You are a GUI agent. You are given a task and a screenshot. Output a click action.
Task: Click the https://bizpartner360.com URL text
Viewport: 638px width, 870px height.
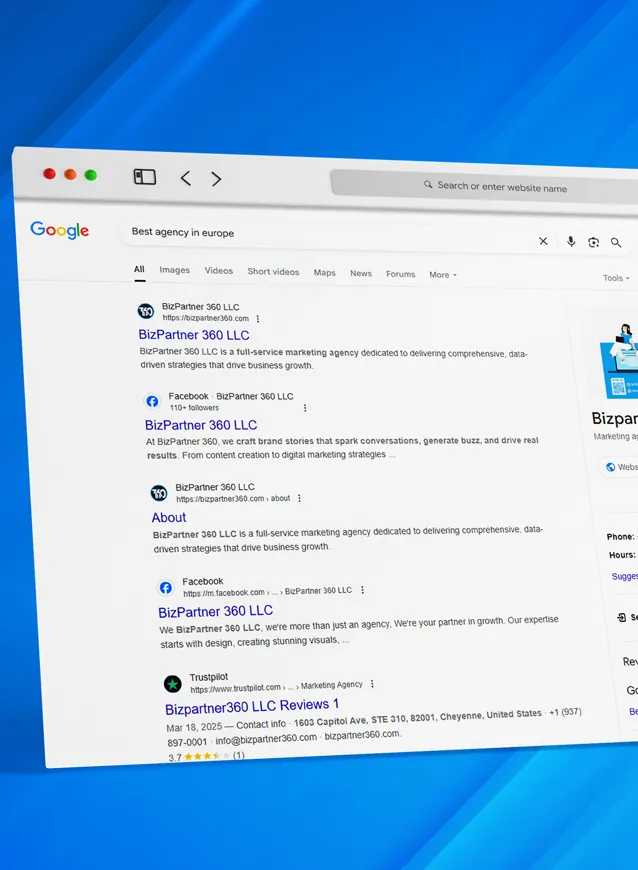205,318
